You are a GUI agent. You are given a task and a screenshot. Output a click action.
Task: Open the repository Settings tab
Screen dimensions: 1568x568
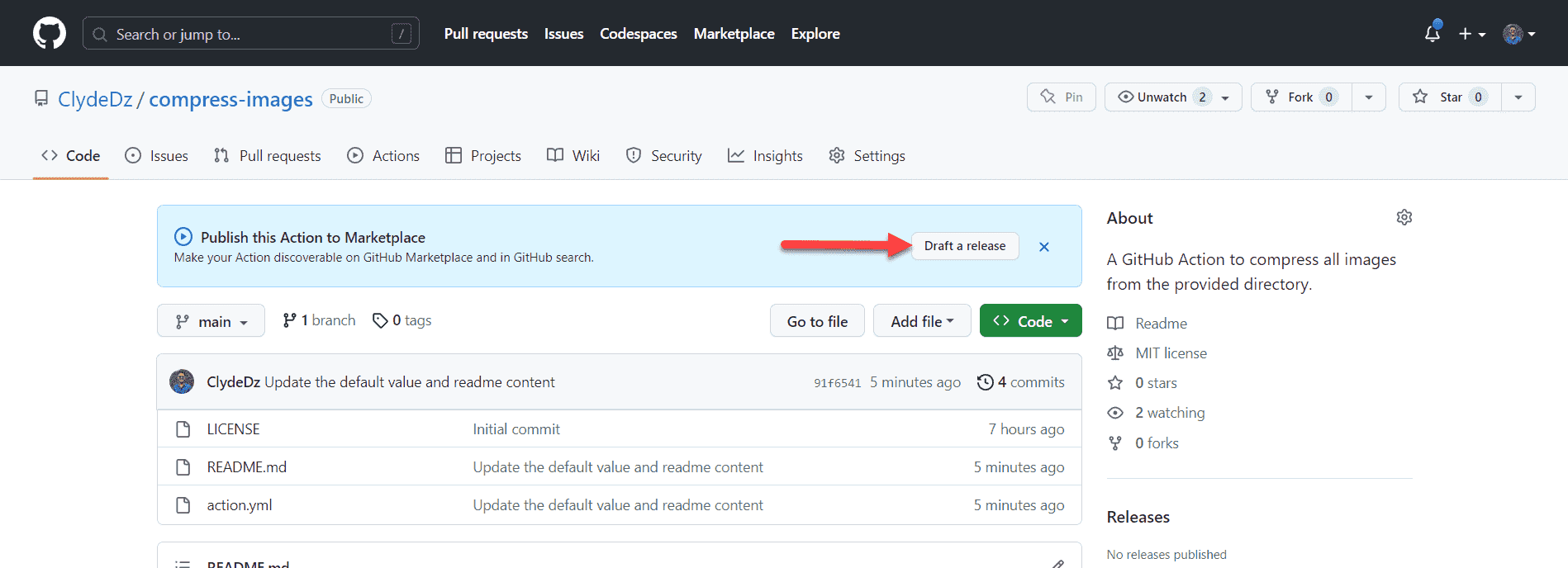(x=867, y=156)
